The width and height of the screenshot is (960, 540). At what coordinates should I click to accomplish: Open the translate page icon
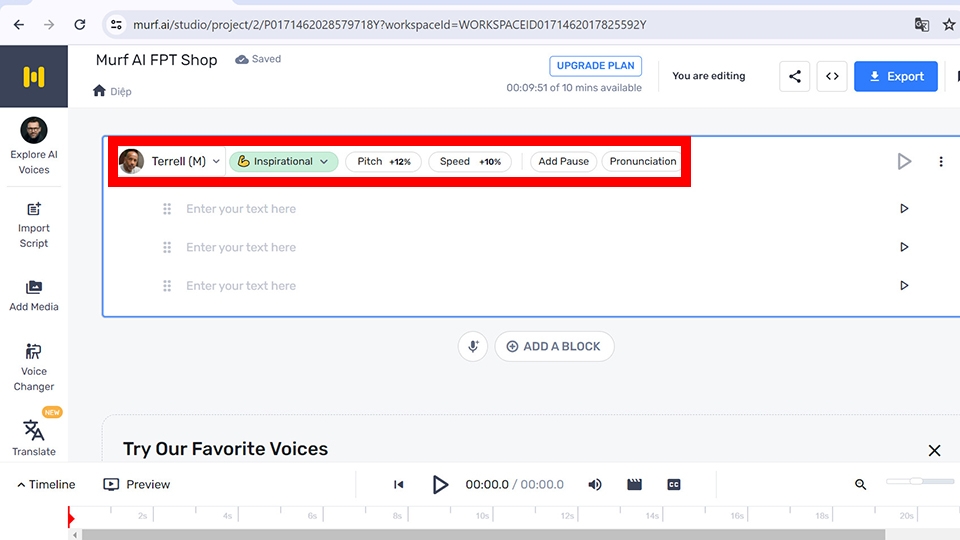pyautogui.click(x=921, y=24)
